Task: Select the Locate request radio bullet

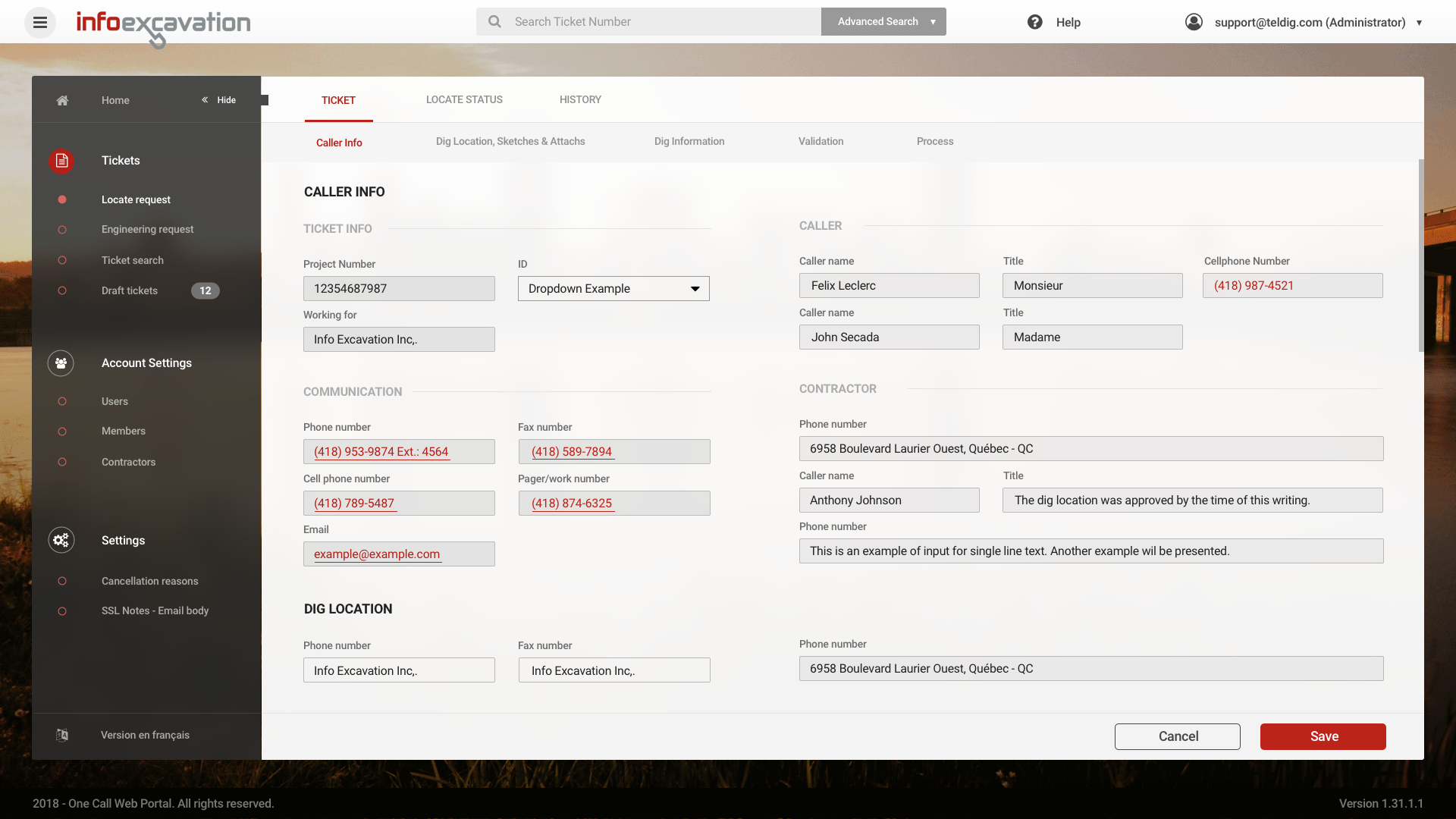Action: pos(62,199)
